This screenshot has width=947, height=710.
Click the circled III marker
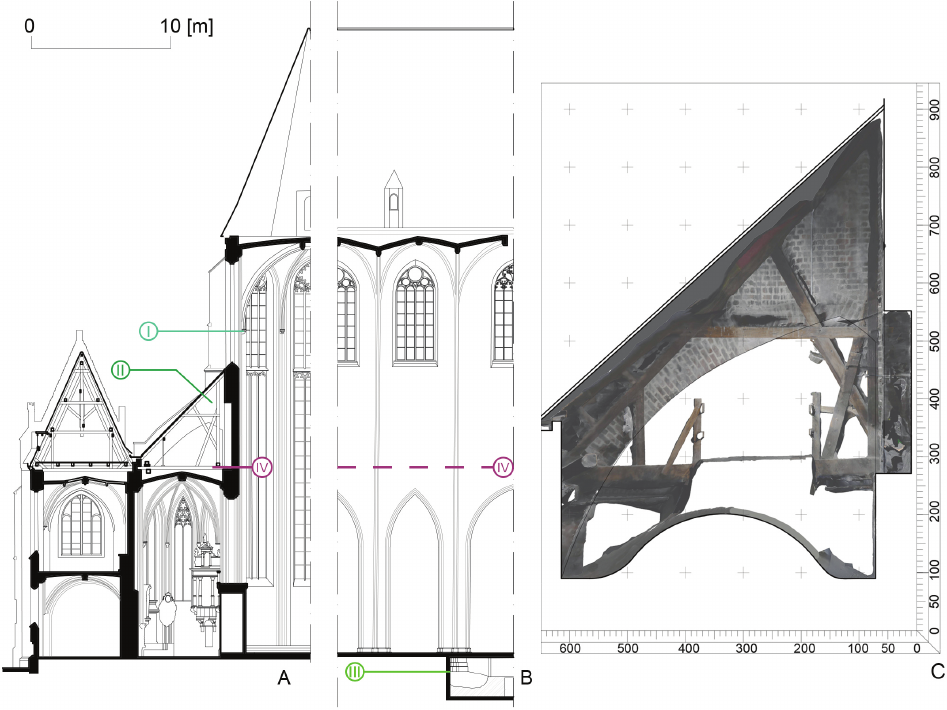354,672
